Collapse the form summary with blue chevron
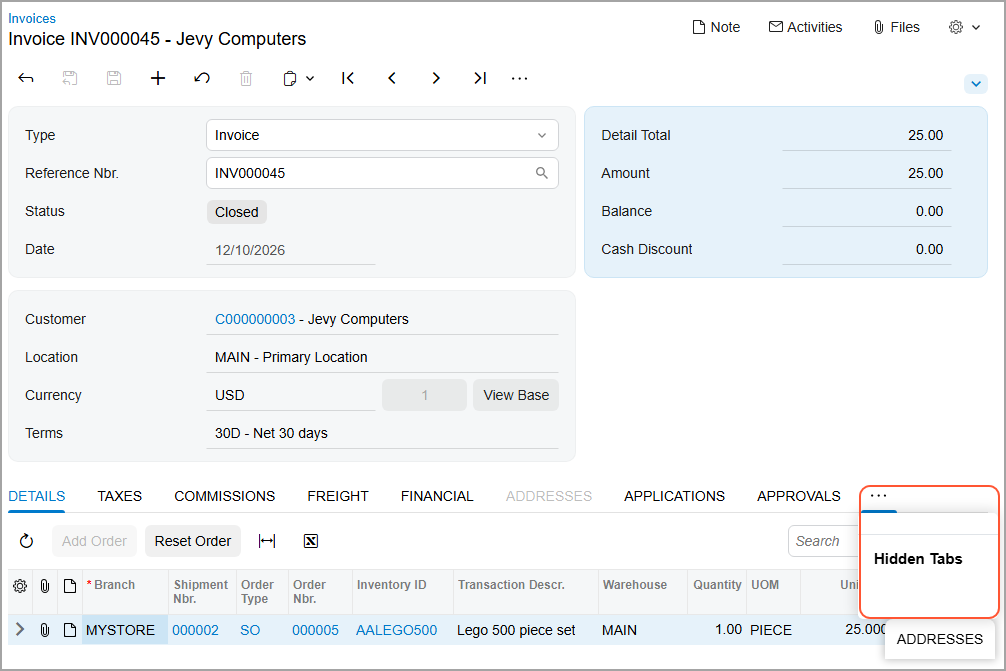Viewport: 1006px width, 671px height. point(976,83)
